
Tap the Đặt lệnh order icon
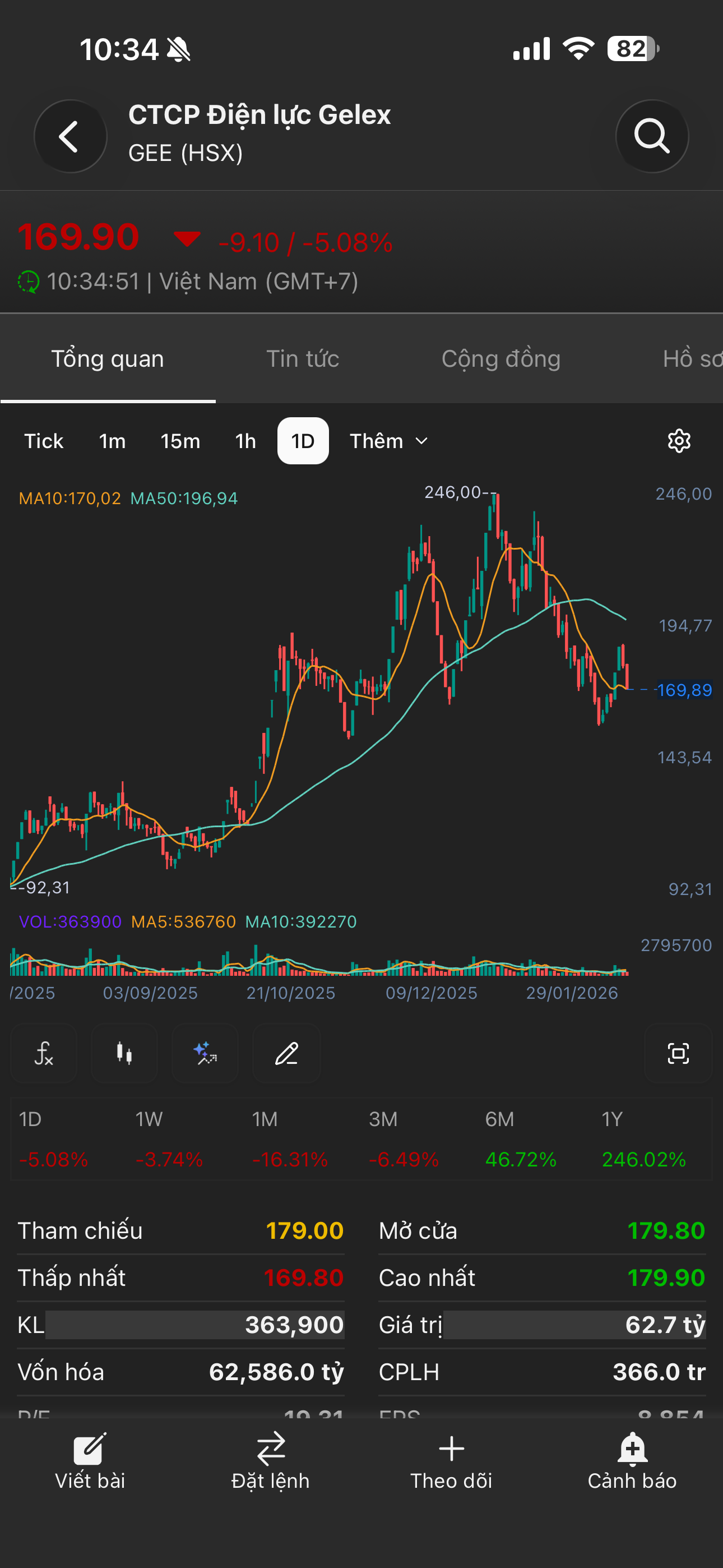click(271, 1448)
